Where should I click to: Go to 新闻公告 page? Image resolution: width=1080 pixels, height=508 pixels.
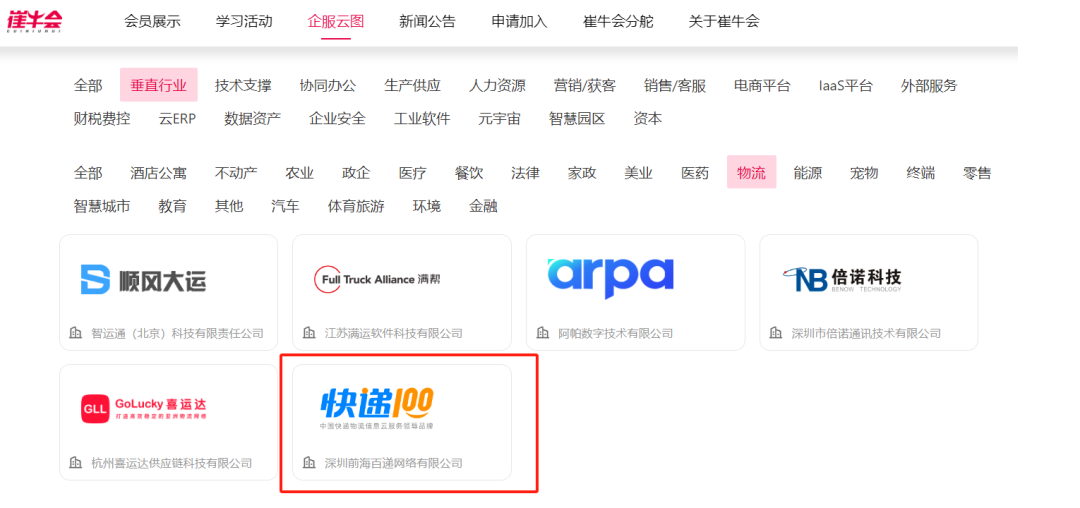click(427, 21)
